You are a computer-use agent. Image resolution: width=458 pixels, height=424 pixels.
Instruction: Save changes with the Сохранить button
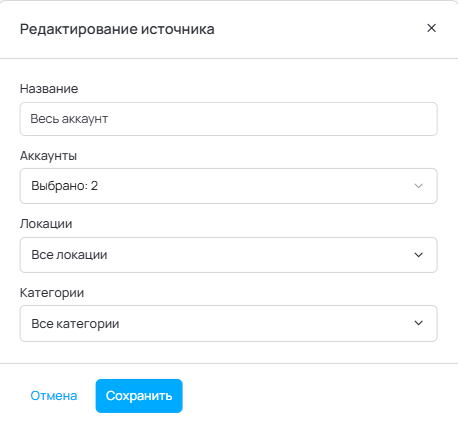(139, 396)
